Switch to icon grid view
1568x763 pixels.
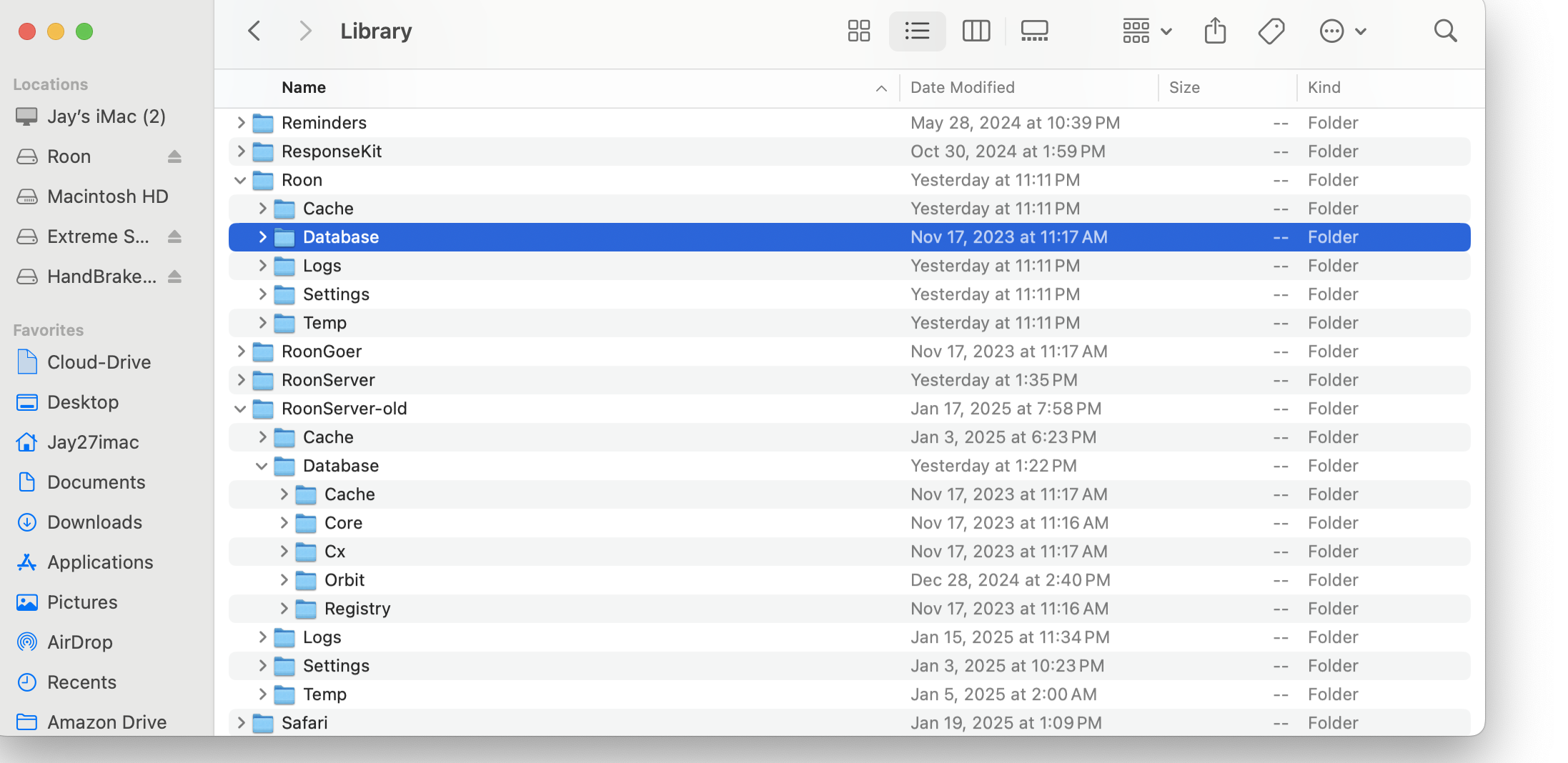[858, 31]
